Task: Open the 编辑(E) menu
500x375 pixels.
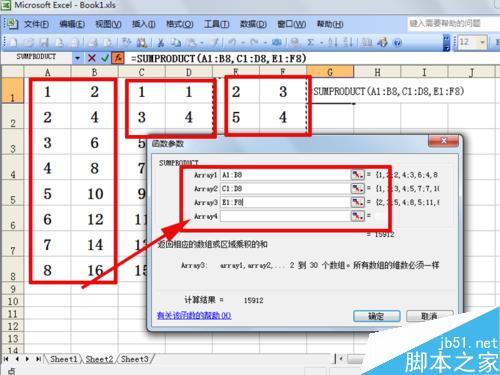Action: pyautogui.click(x=72, y=24)
